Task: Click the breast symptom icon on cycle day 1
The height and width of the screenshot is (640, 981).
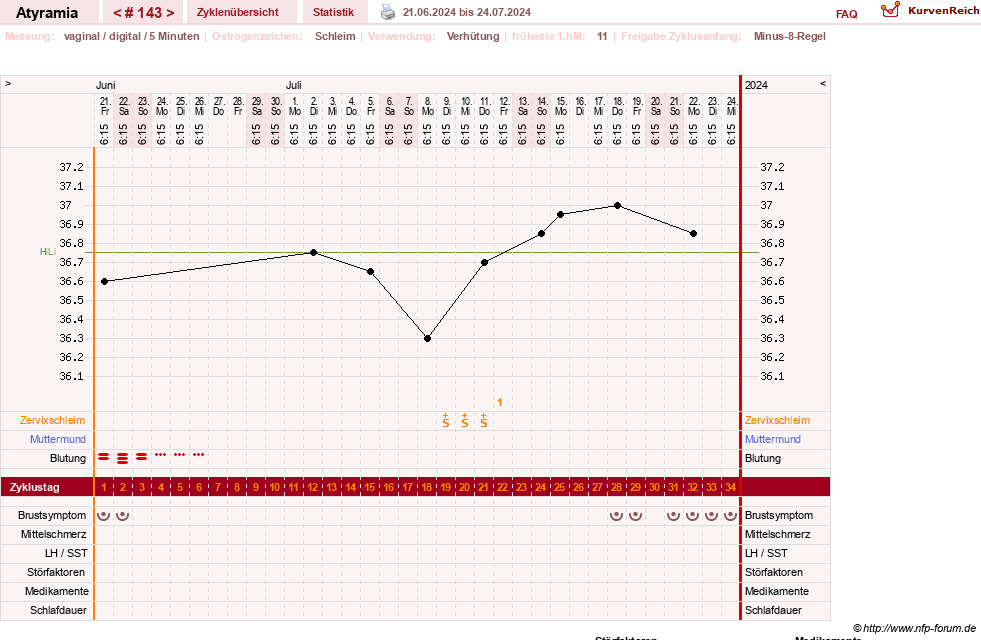Action: (104, 516)
